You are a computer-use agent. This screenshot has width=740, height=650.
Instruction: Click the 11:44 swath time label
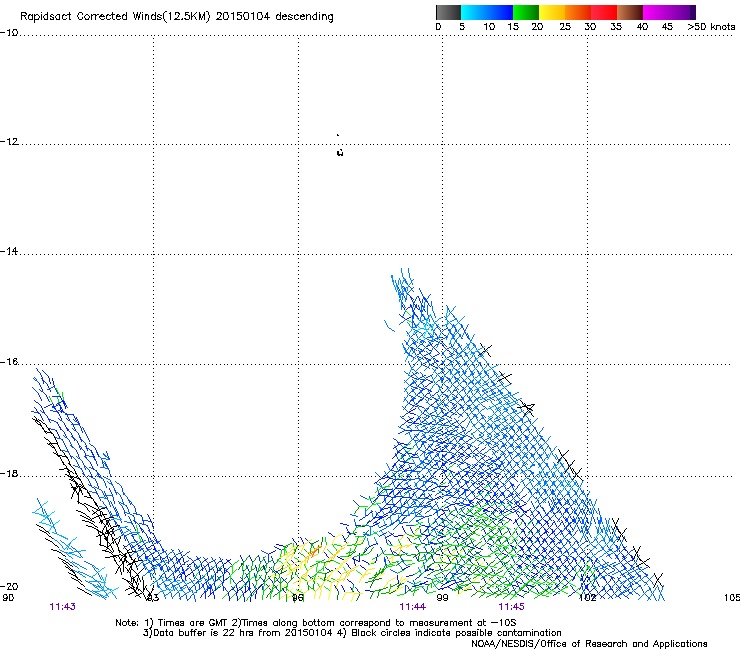click(x=412, y=607)
